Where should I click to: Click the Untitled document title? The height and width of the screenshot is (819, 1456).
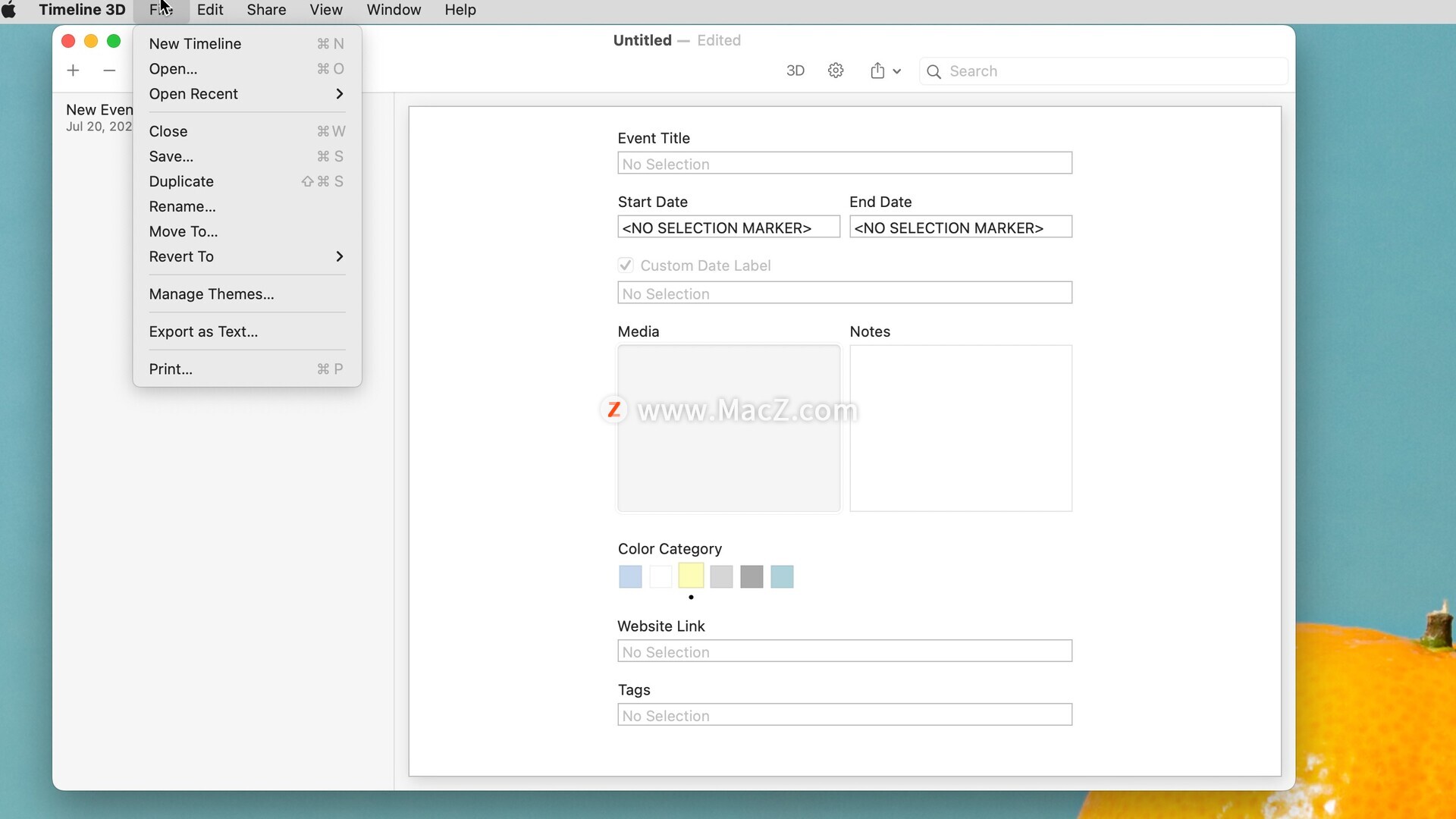642,40
